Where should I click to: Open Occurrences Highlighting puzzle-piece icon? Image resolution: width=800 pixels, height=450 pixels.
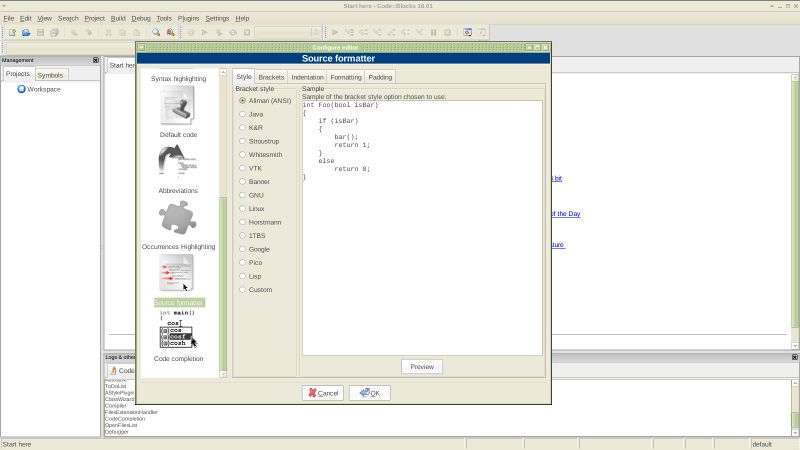point(178,217)
